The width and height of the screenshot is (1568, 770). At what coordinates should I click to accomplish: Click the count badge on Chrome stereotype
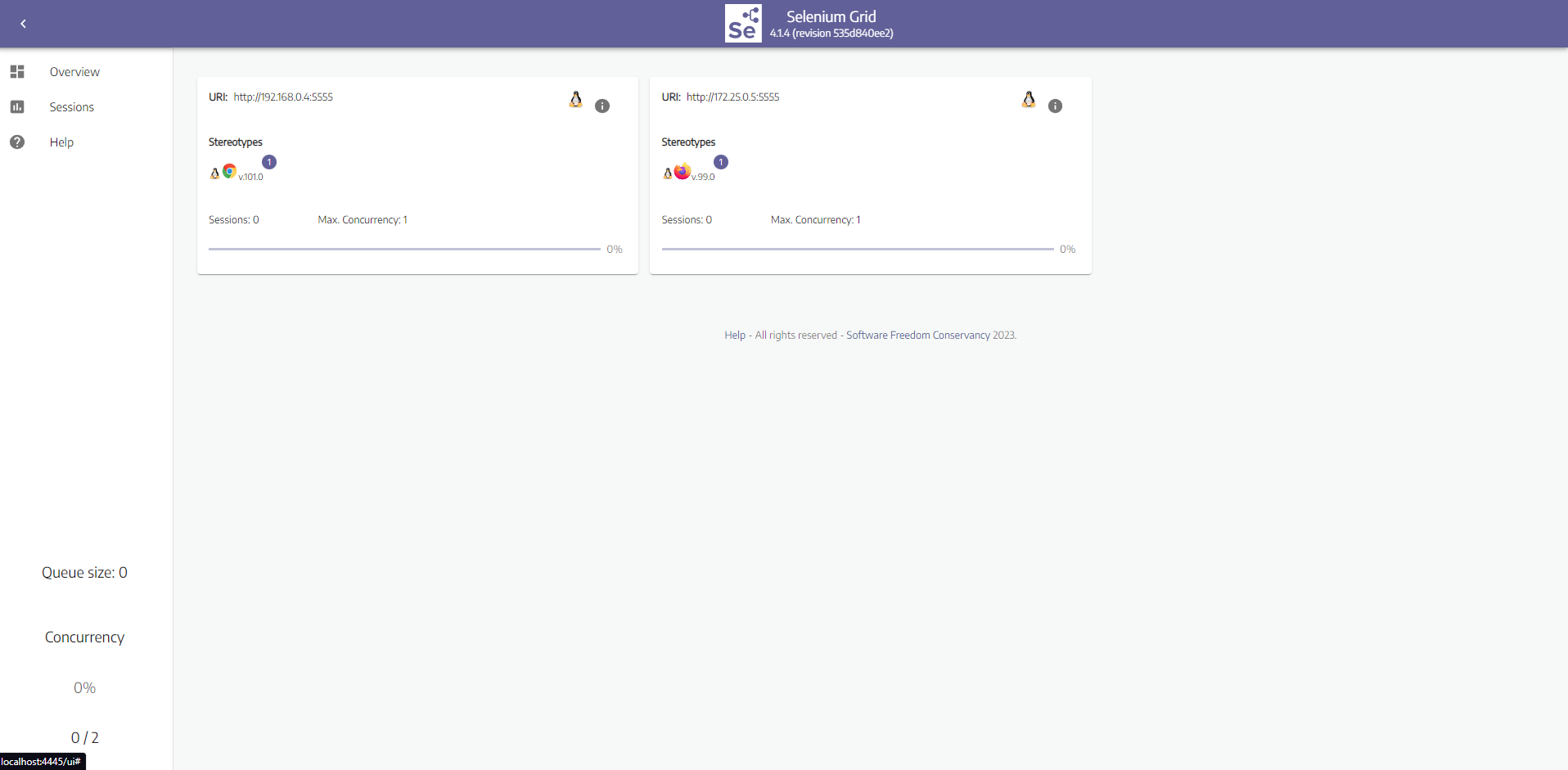pyautogui.click(x=269, y=162)
